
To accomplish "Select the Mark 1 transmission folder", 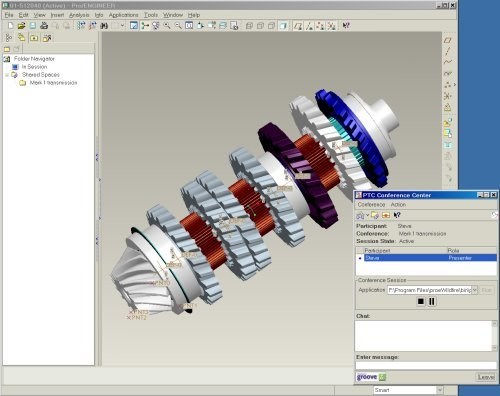I will (x=53, y=83).
